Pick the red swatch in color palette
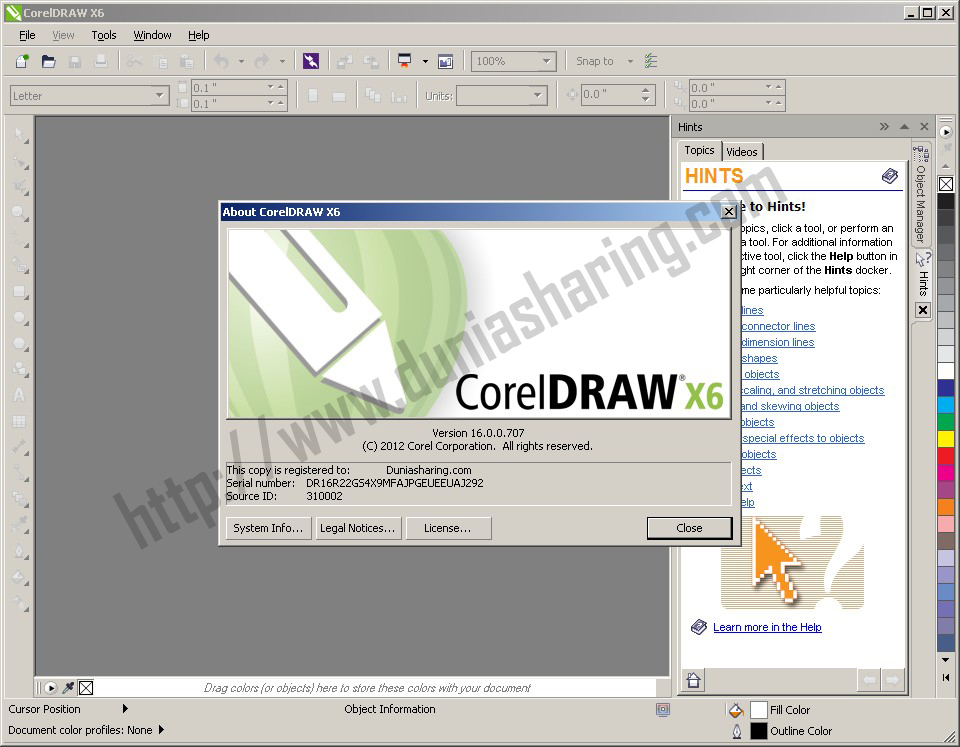 946,456
